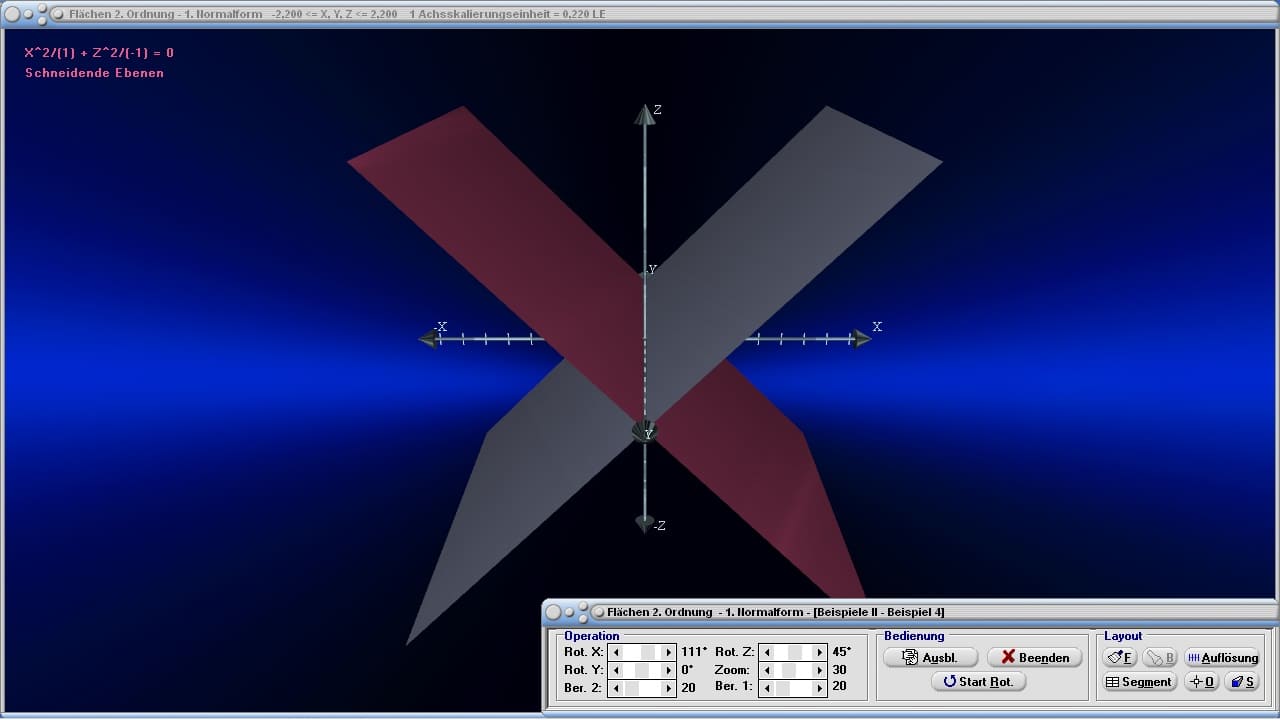Image resolution: width=1280 pixels, height=720 pixels.
Task: Decrease Rot. Z with left arrow
Action: coord(766,652)
